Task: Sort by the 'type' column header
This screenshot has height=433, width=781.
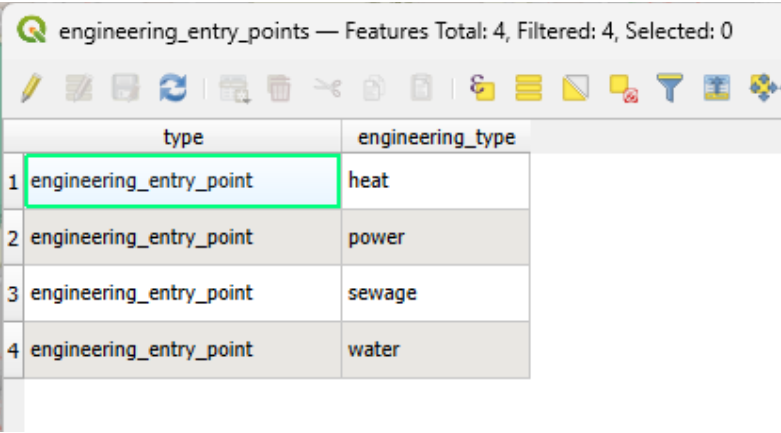Action: 183,139
